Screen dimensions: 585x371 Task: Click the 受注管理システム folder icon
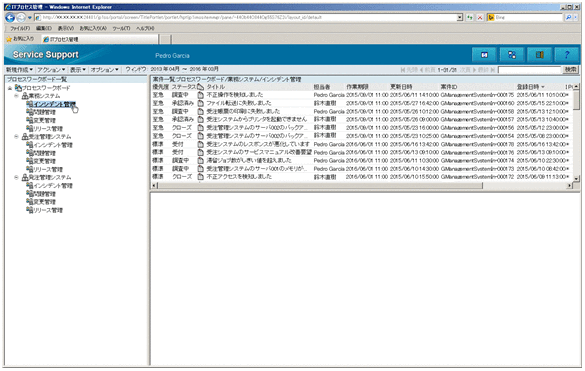coord(25,137)
